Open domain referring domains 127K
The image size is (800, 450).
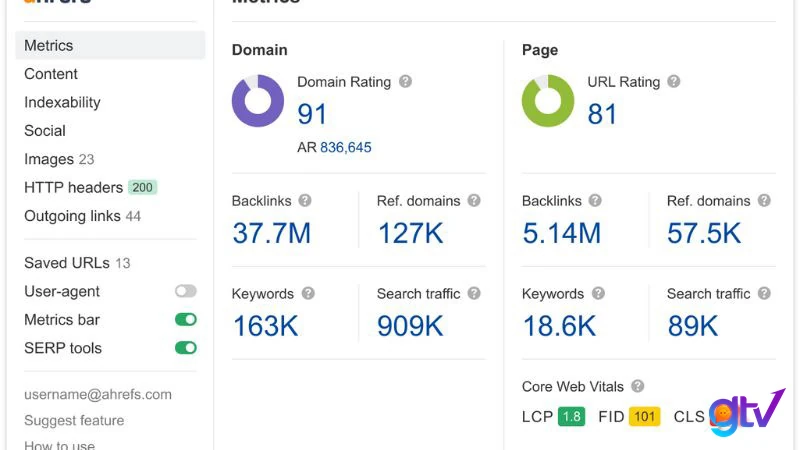[x=410, y=233]
